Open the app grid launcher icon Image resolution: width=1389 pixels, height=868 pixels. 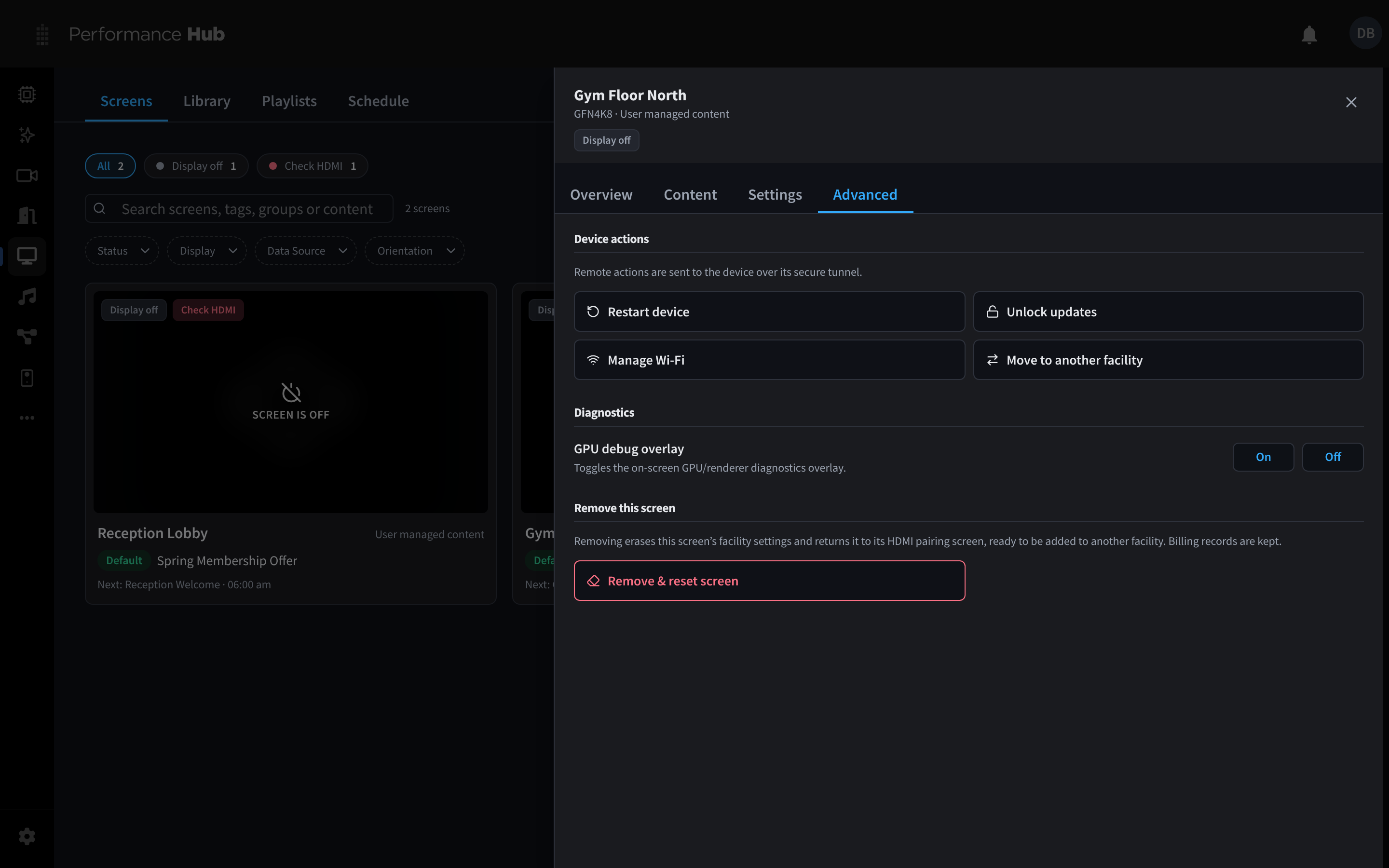click(x=42, y=34)
